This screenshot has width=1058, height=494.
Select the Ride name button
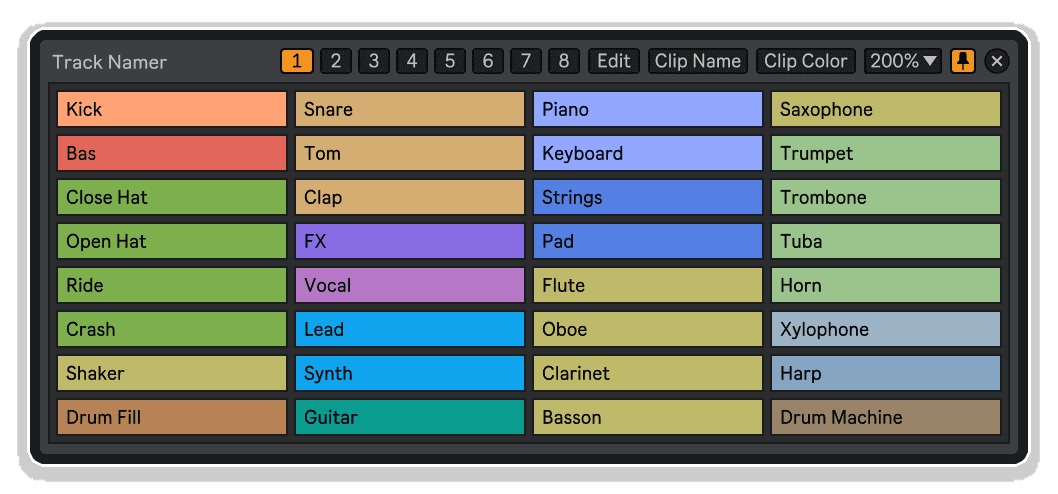pos(172,285)
